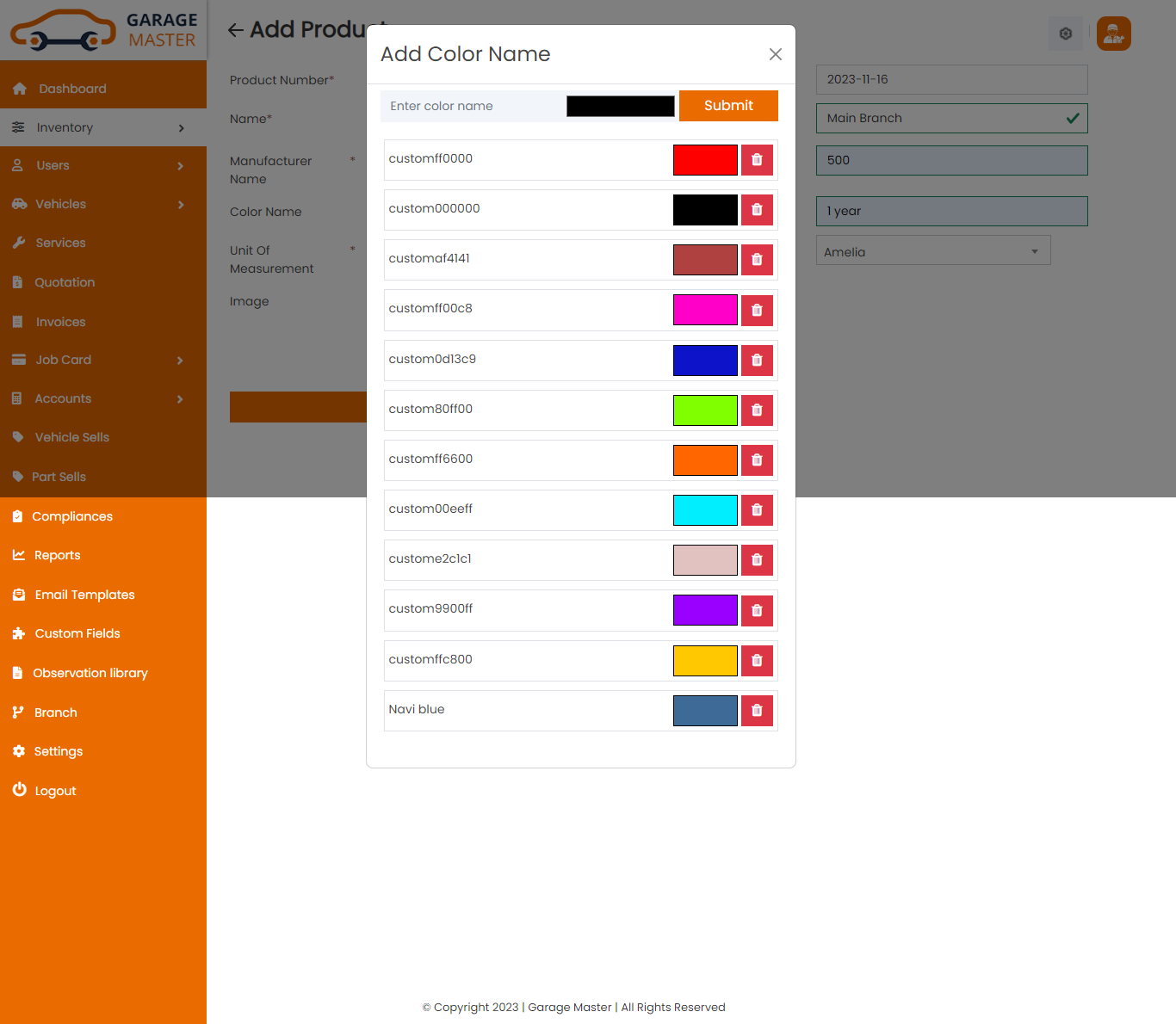1176x1024 pixels.
Task: Open the black color picker swatch
Action: 620,106
